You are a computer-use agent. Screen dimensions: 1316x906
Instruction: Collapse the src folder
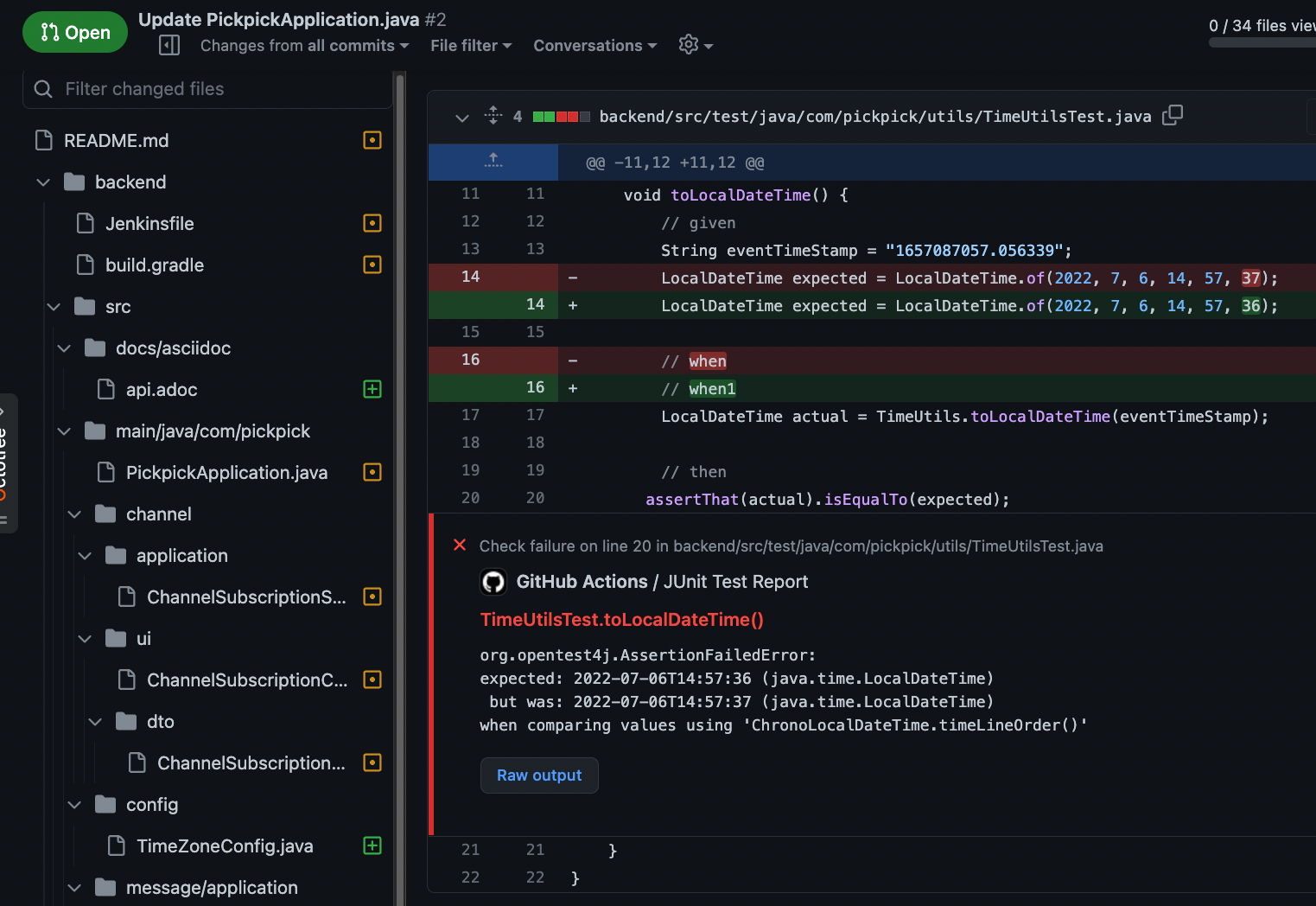pyautogui.click(x=54, y=307)
